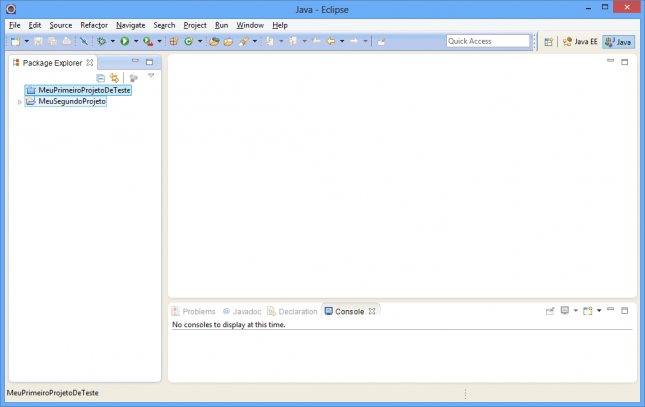Click the greyed Print icon
This screenshot has height=407, width=645.
pyautogui.click(x=66, y=41)
